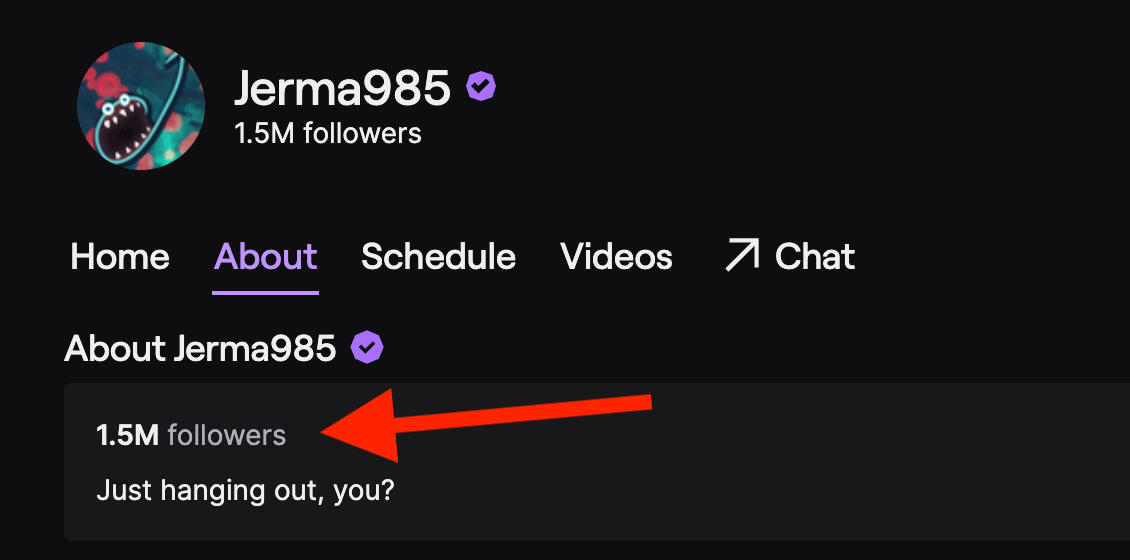
Task: Click the Jerma985 profile avatar
Action: (141, 106)
